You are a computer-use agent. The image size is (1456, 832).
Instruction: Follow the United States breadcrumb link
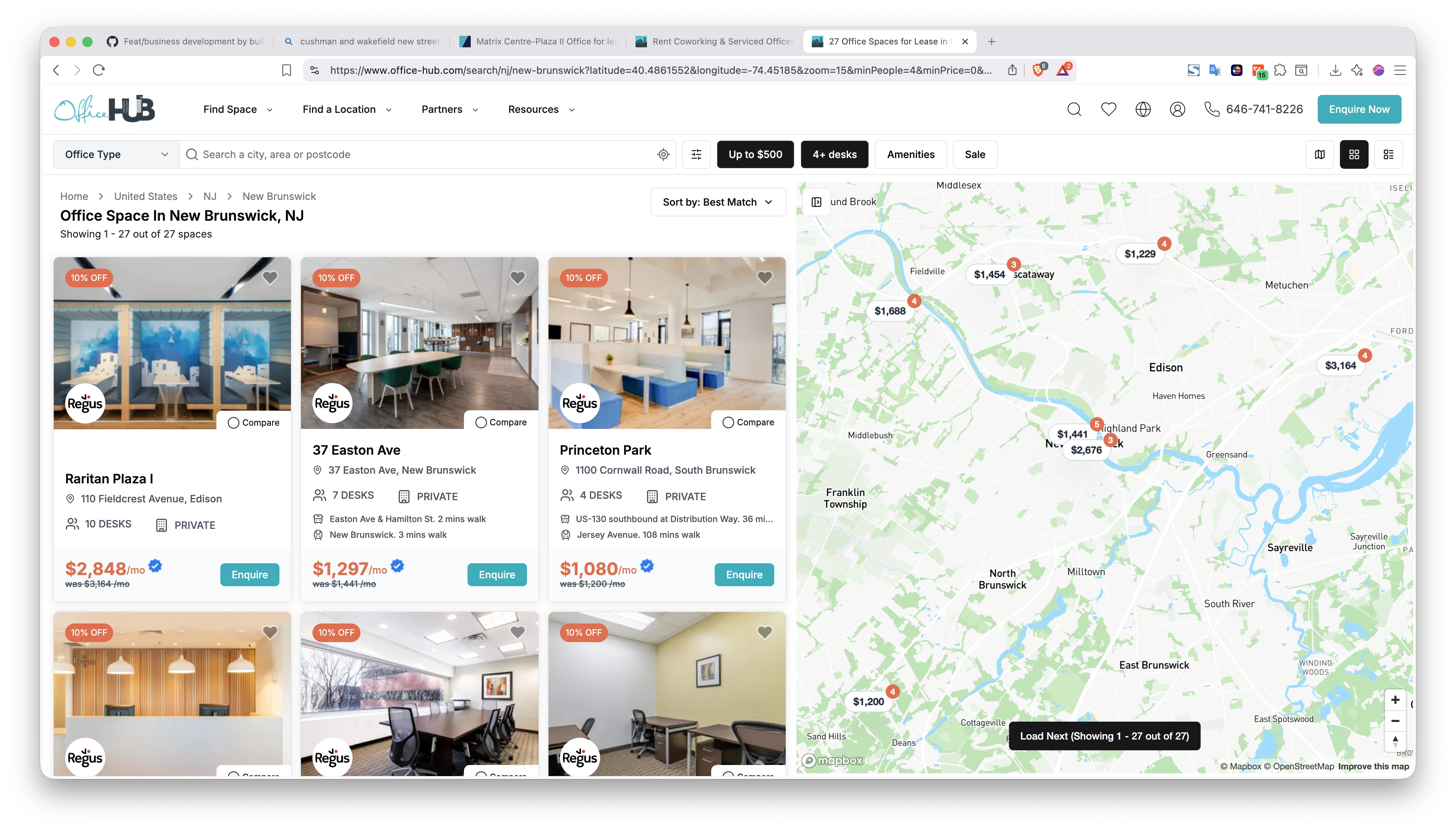point(145,196)
